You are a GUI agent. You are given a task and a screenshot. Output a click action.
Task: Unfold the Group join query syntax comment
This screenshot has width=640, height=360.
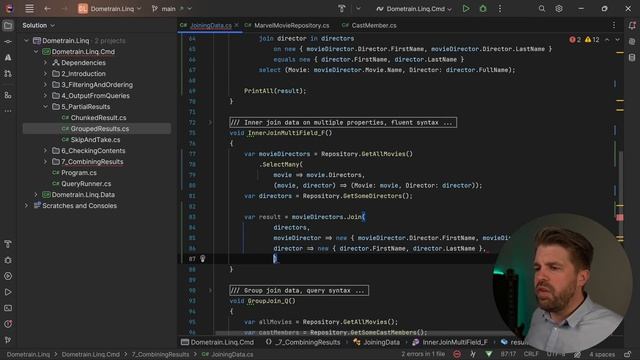[x=211, y=291]
